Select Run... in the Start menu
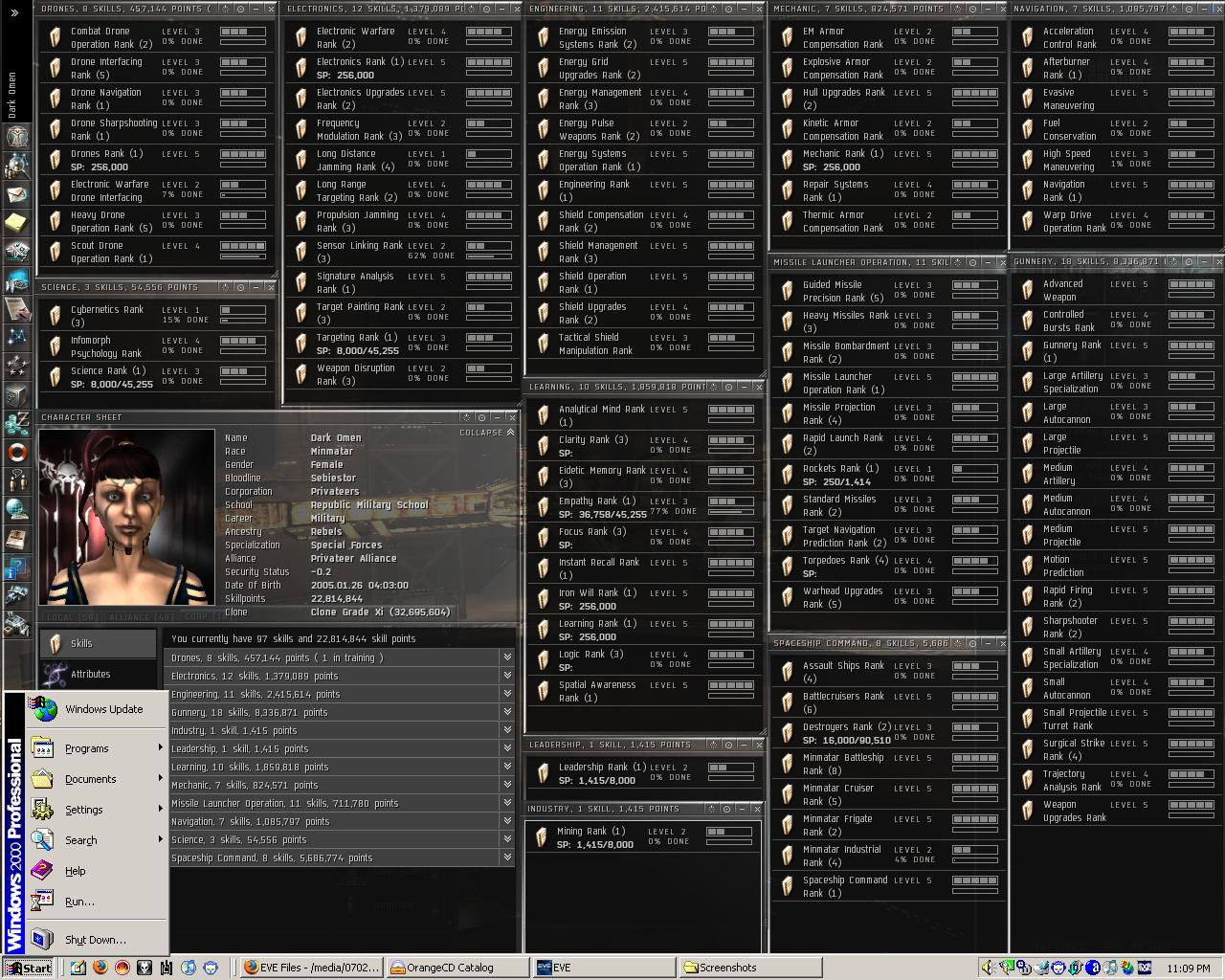 pos(96,902)
